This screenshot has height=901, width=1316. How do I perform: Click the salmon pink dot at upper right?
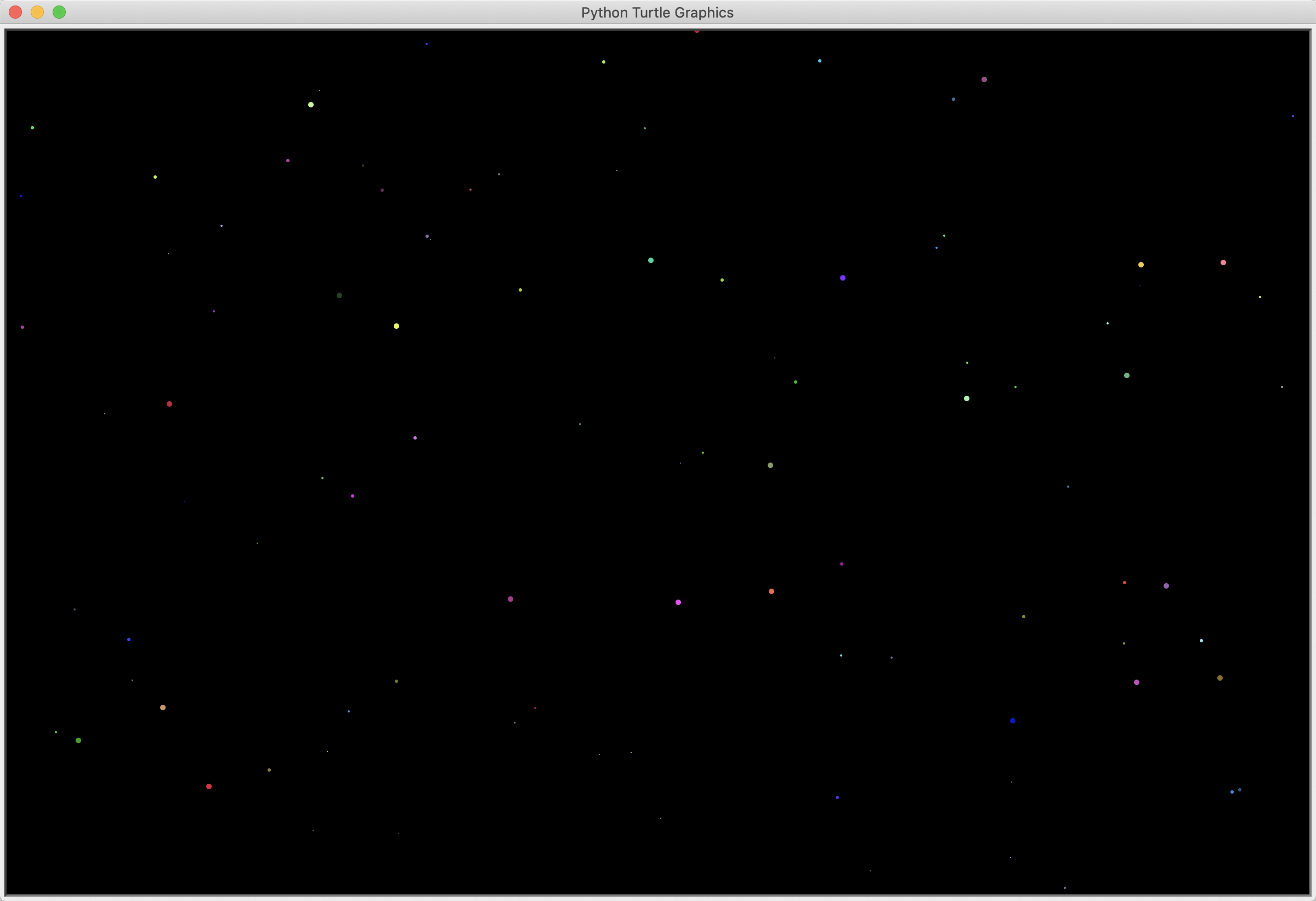tap(1223, 263)
